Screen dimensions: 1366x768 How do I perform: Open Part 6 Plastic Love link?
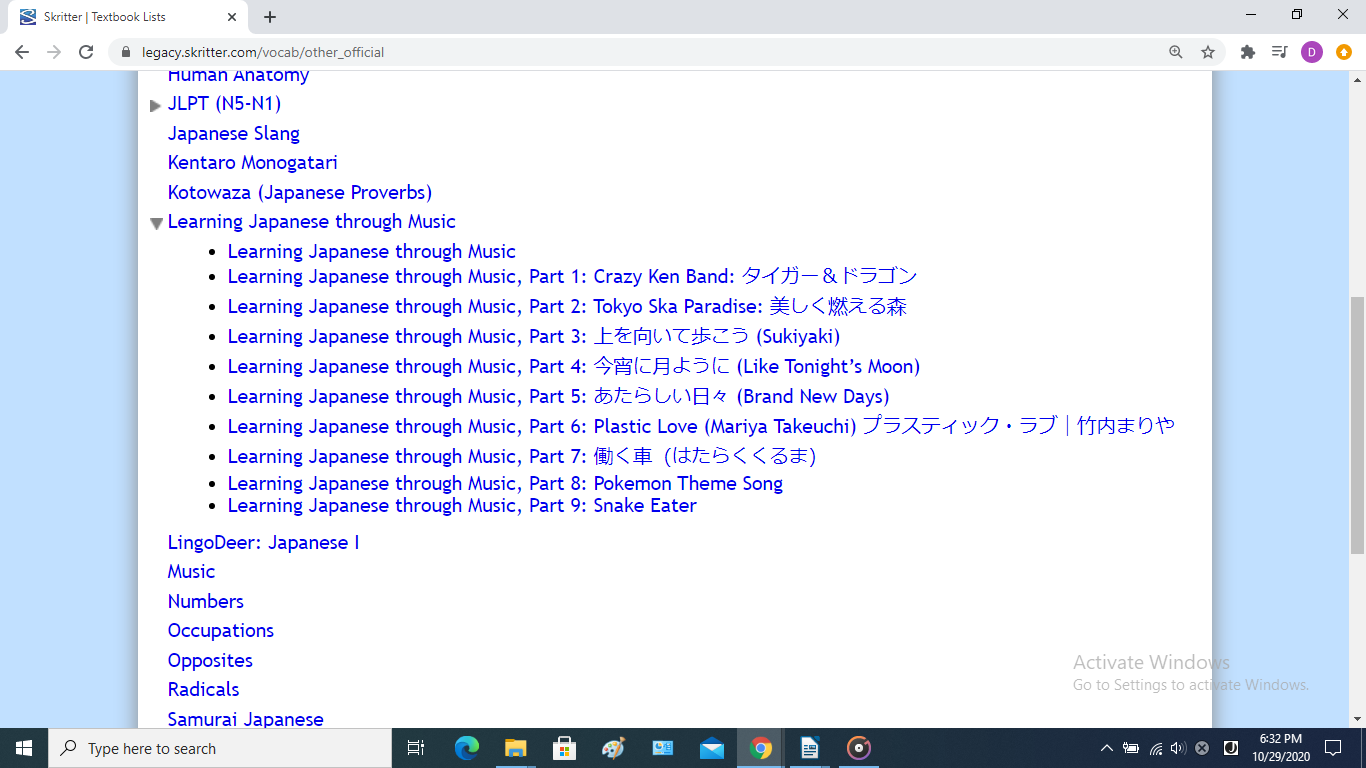point(701,426)
